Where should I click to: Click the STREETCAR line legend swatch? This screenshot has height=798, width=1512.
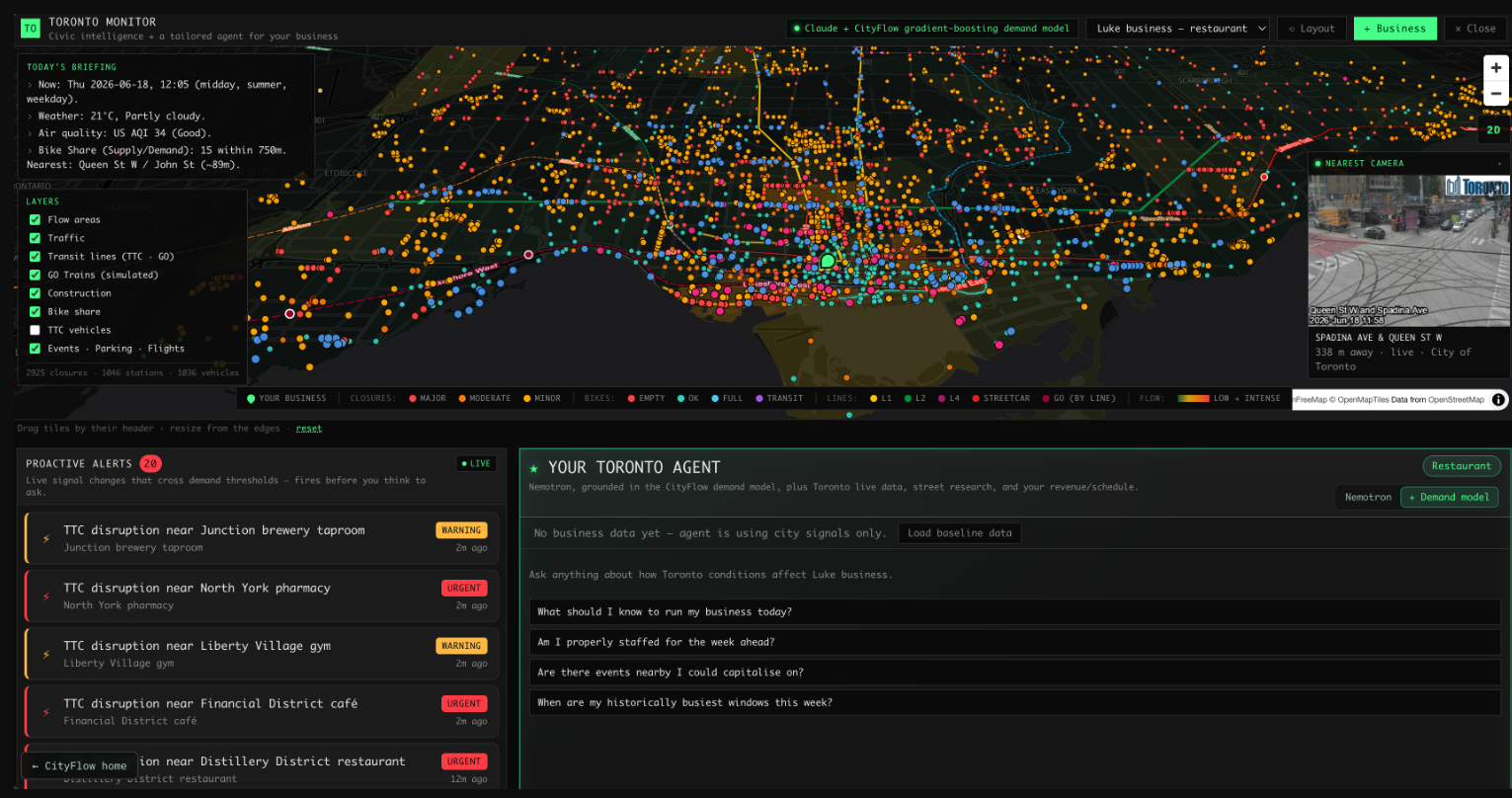click(x=976, y=398)
